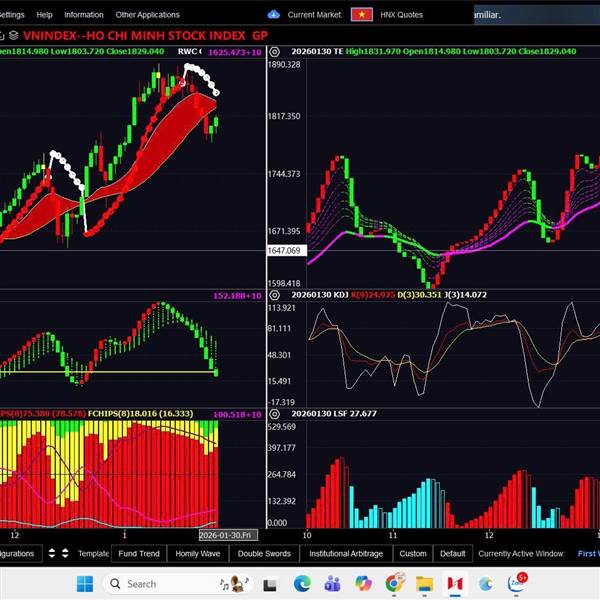Screen dimensions: 600x600
Task: Open the Settings menu
Action: click(x=12, y=15)
